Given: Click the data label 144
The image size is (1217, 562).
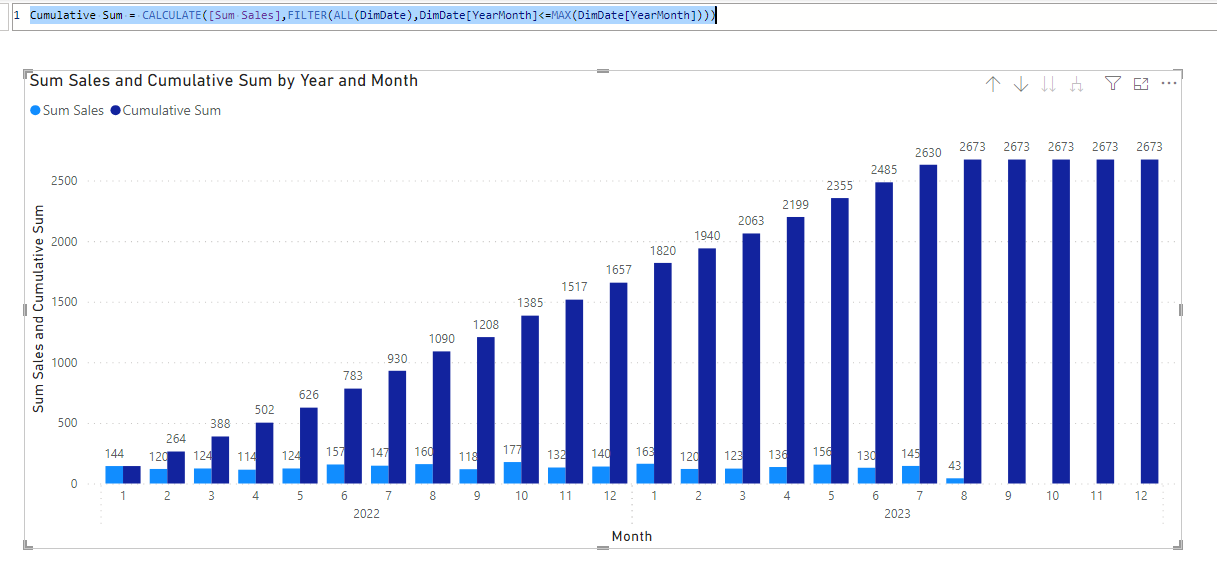Looking at the screenshot, I should (114, 453).
